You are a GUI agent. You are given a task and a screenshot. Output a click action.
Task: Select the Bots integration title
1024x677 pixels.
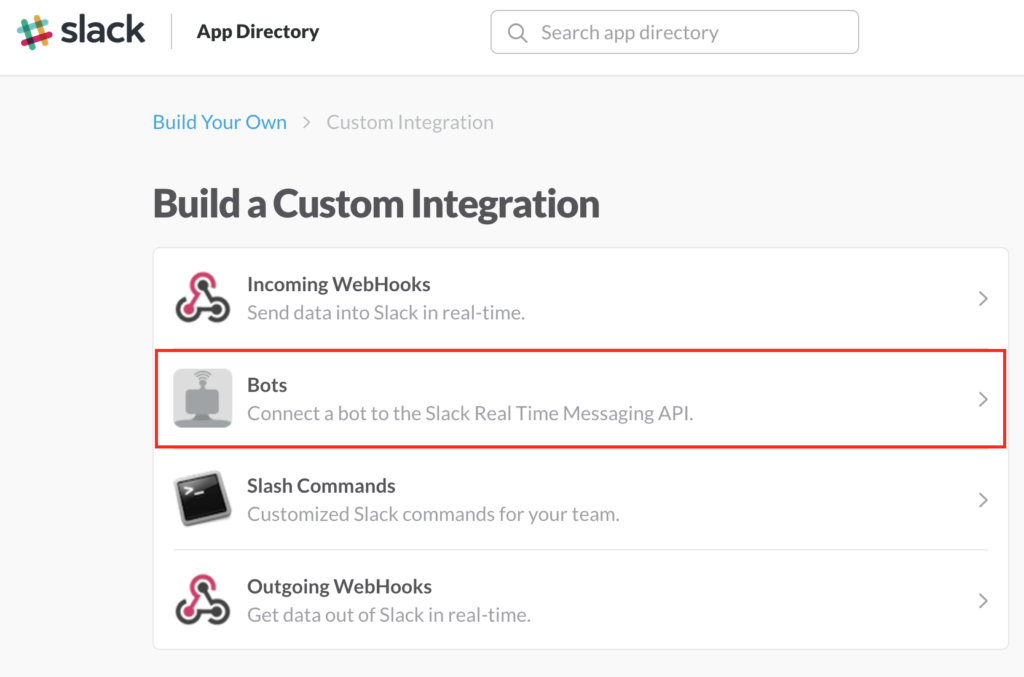click(x=267, y=385)
